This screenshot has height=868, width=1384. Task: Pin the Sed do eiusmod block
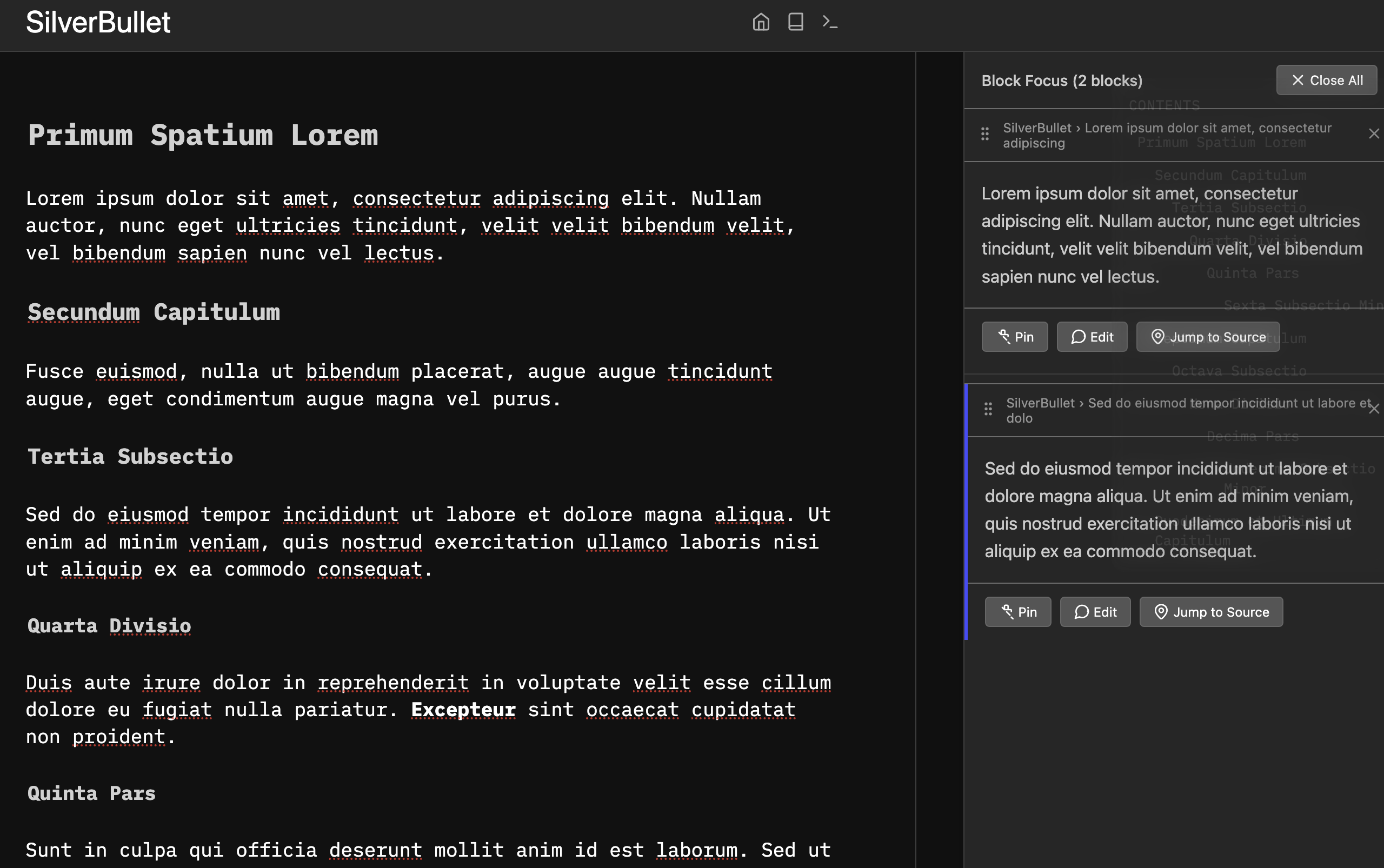[1018, 612]
